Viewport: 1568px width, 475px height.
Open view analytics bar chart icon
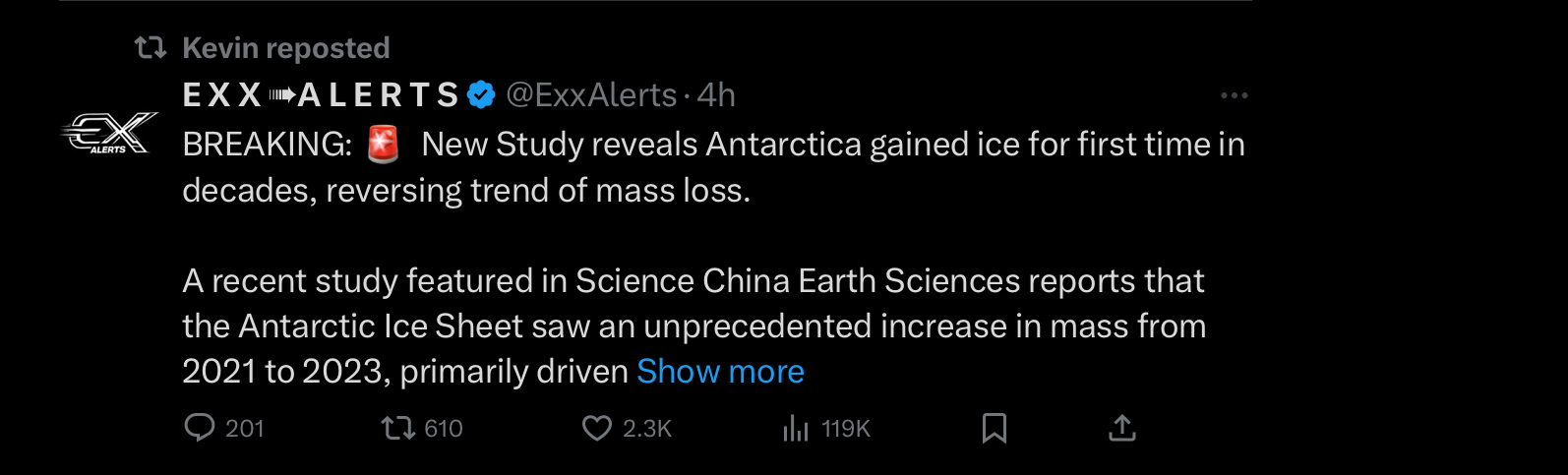[x=796, y=429]
